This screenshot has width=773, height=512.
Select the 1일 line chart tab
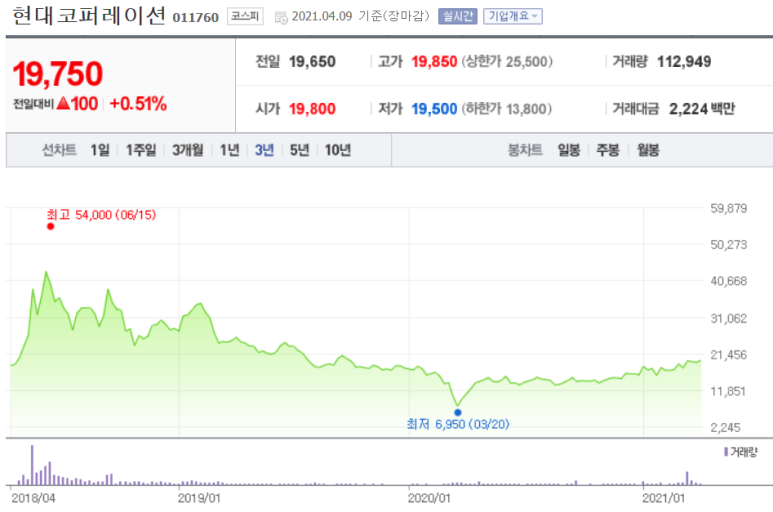coord(100,150)
